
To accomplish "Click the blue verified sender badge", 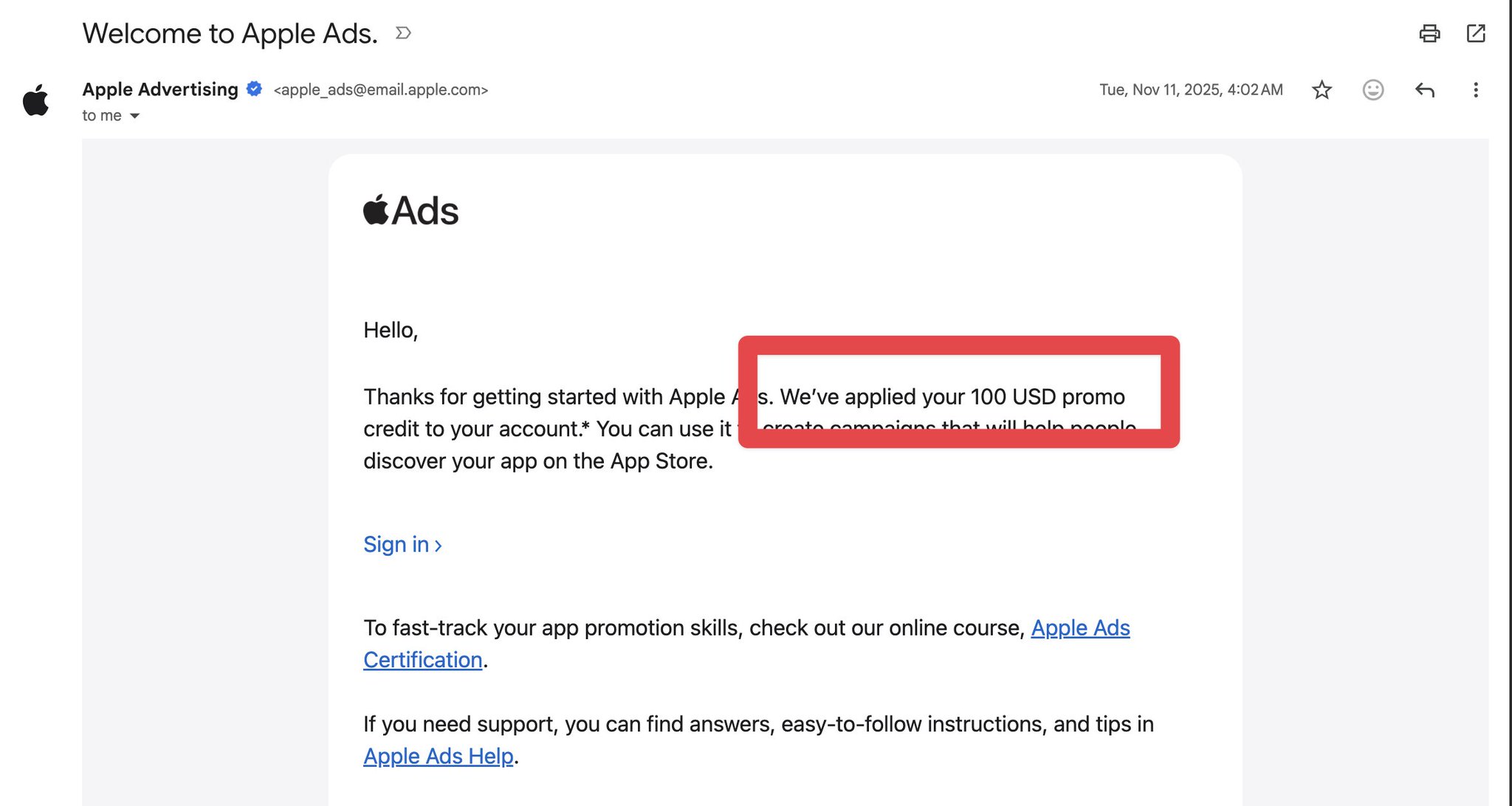I will tap(254, 89).
